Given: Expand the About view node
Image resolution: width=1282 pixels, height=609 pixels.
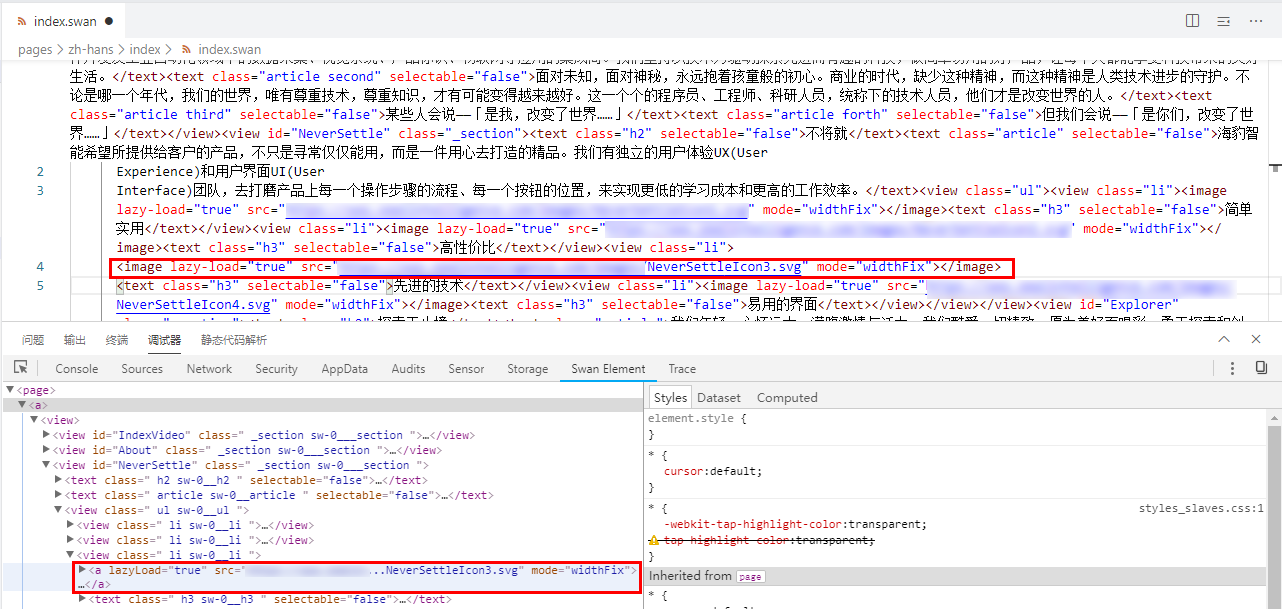Looking at the screenshot, I should point(46,450).
